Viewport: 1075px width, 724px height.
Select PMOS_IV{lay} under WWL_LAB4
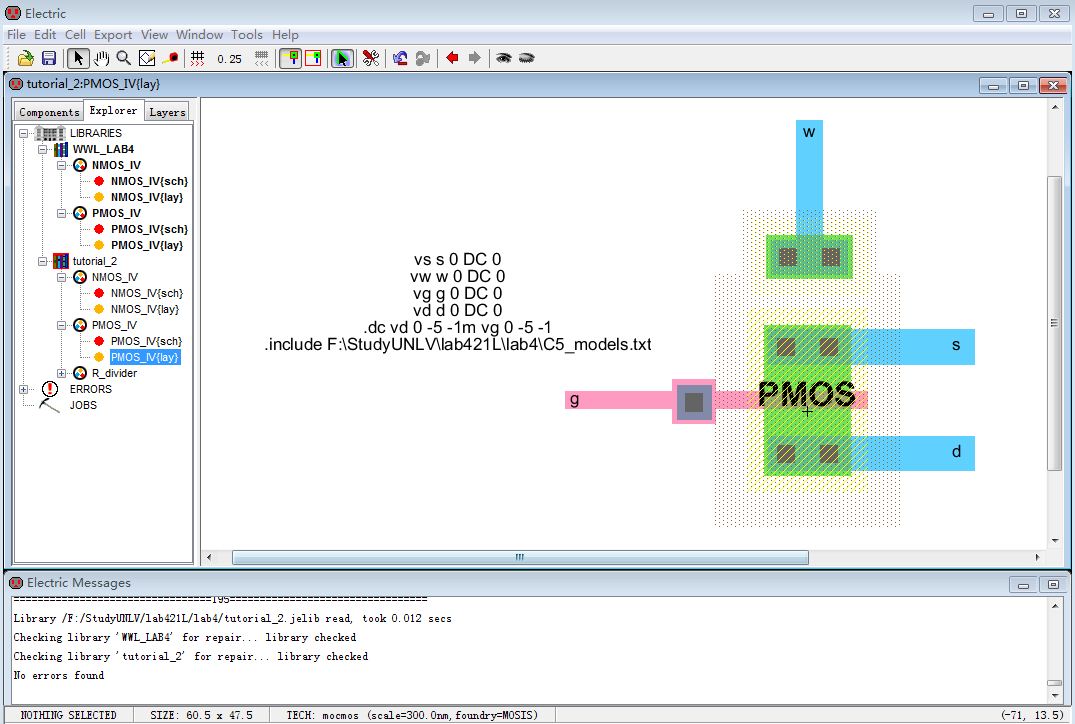click(146, 245)
